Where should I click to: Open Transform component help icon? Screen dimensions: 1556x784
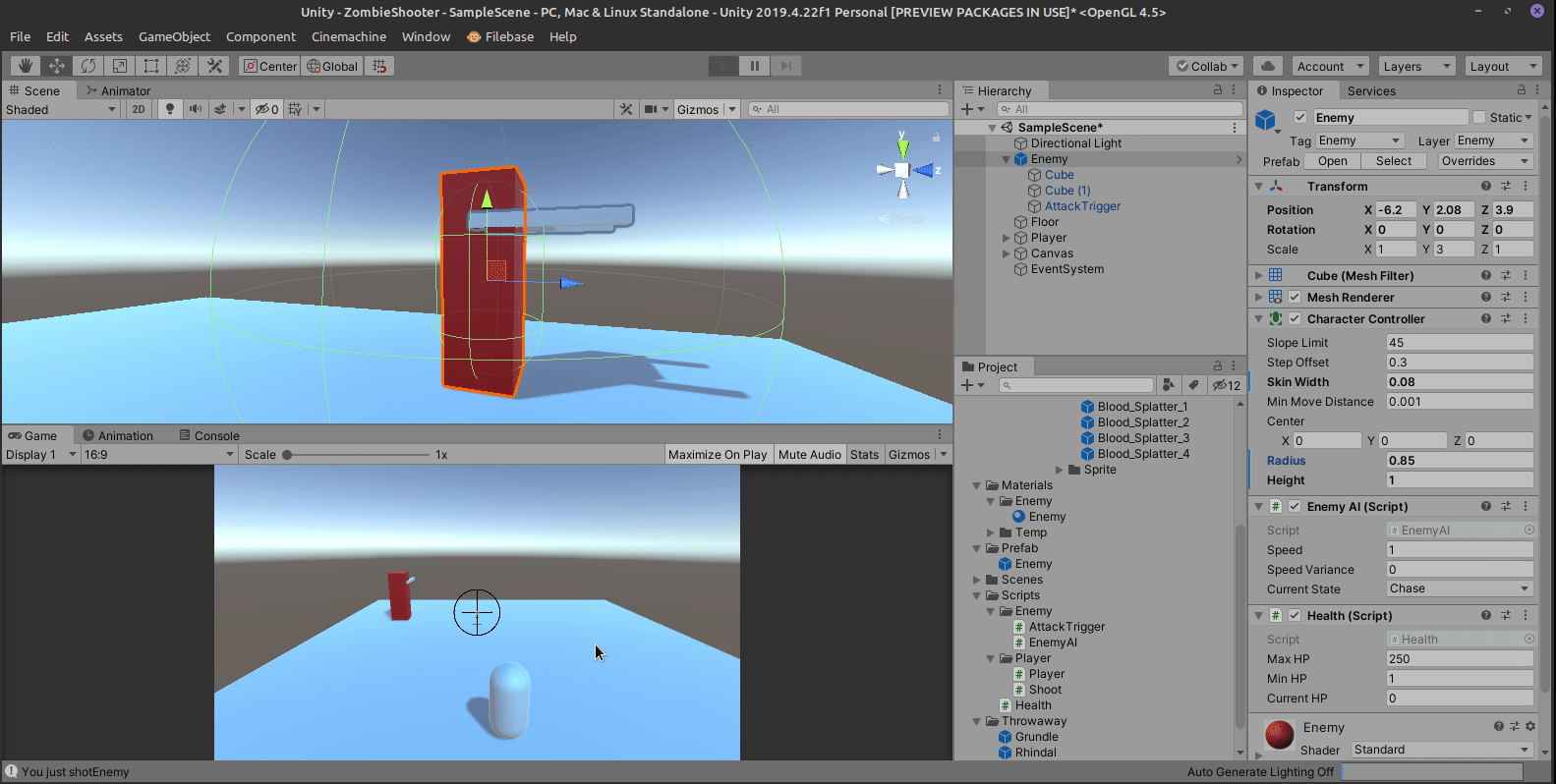click(1486, 186)
